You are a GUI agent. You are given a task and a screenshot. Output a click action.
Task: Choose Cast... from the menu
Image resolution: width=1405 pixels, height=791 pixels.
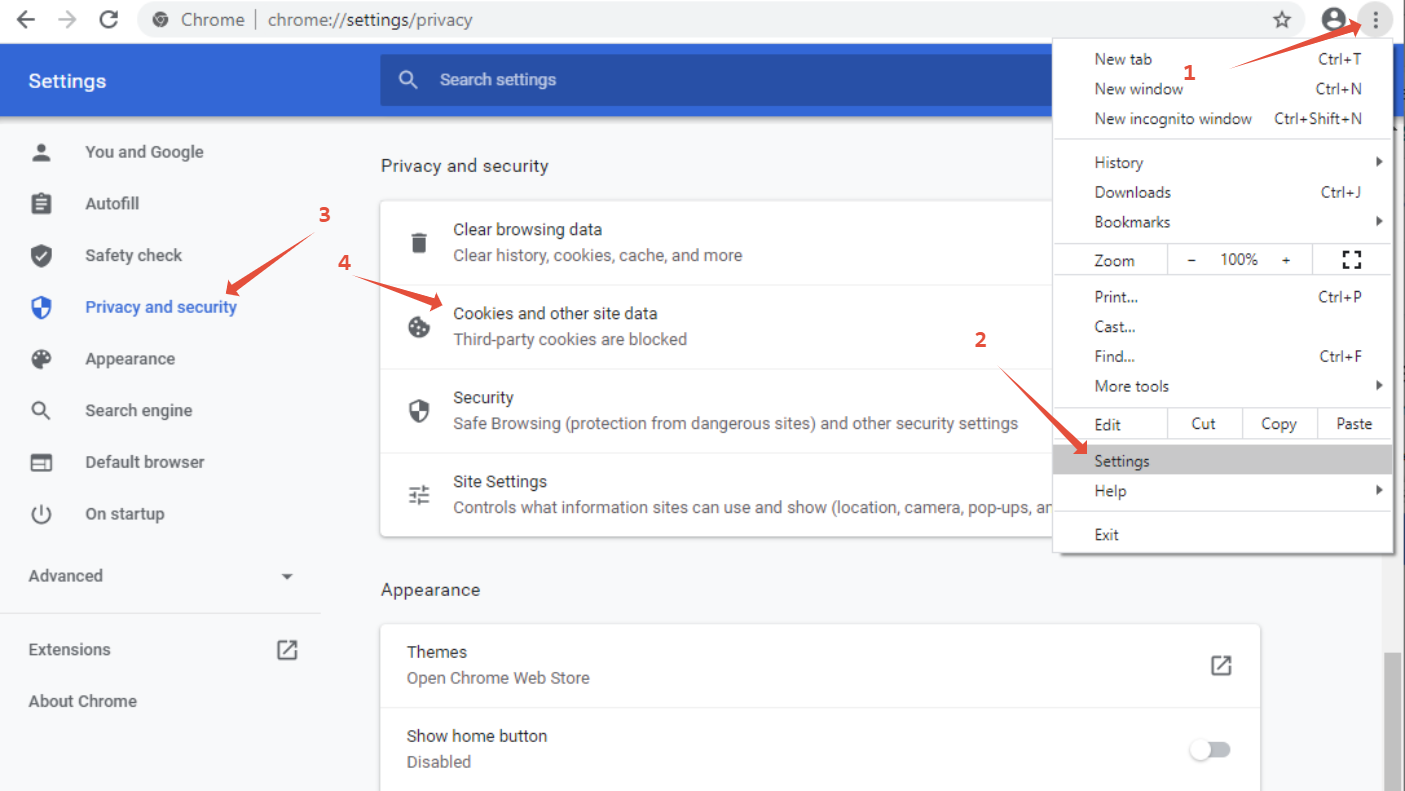pyautogui.click(x=1223, y=326)
